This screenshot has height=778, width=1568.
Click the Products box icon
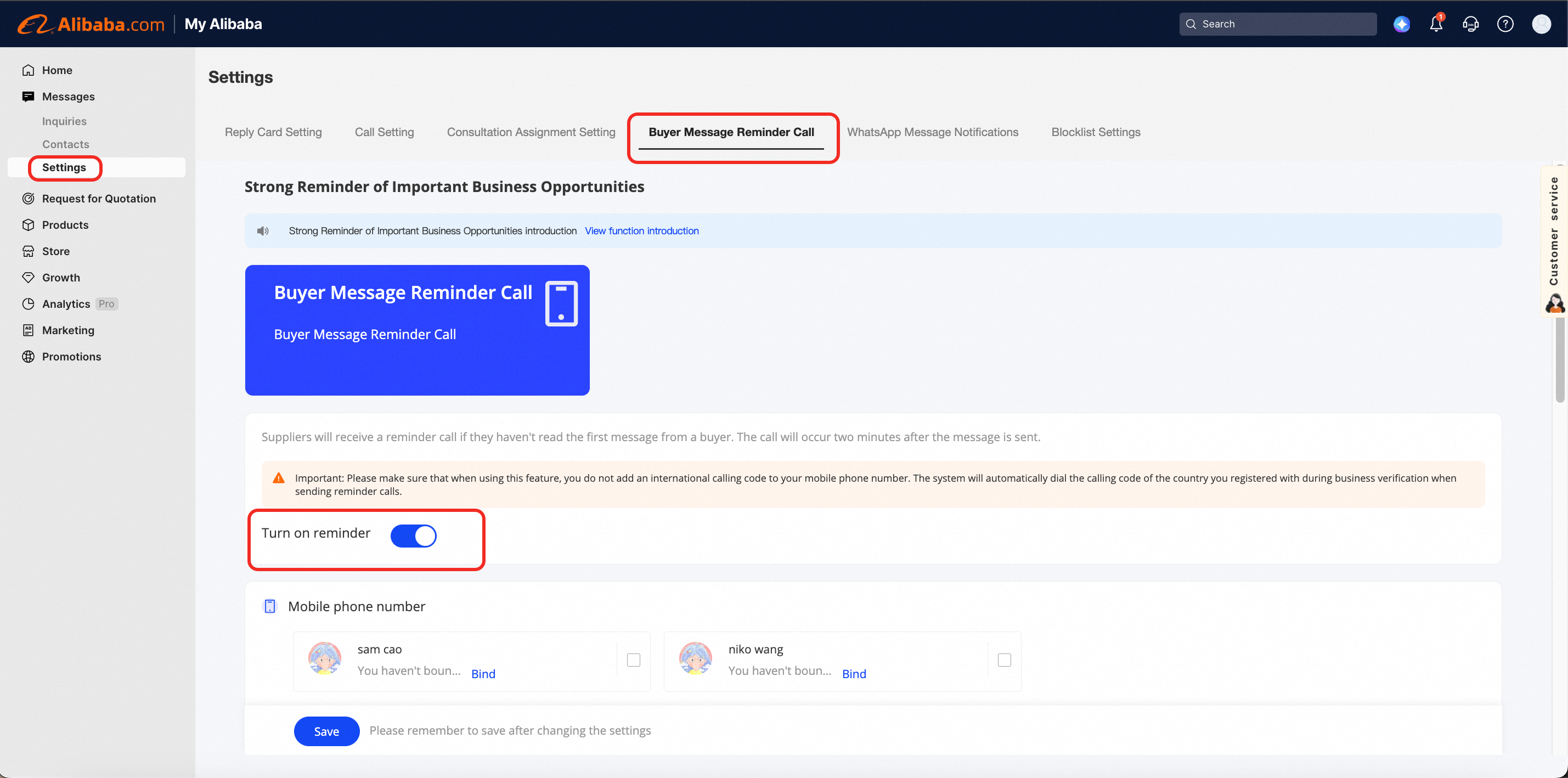point(28,224)
